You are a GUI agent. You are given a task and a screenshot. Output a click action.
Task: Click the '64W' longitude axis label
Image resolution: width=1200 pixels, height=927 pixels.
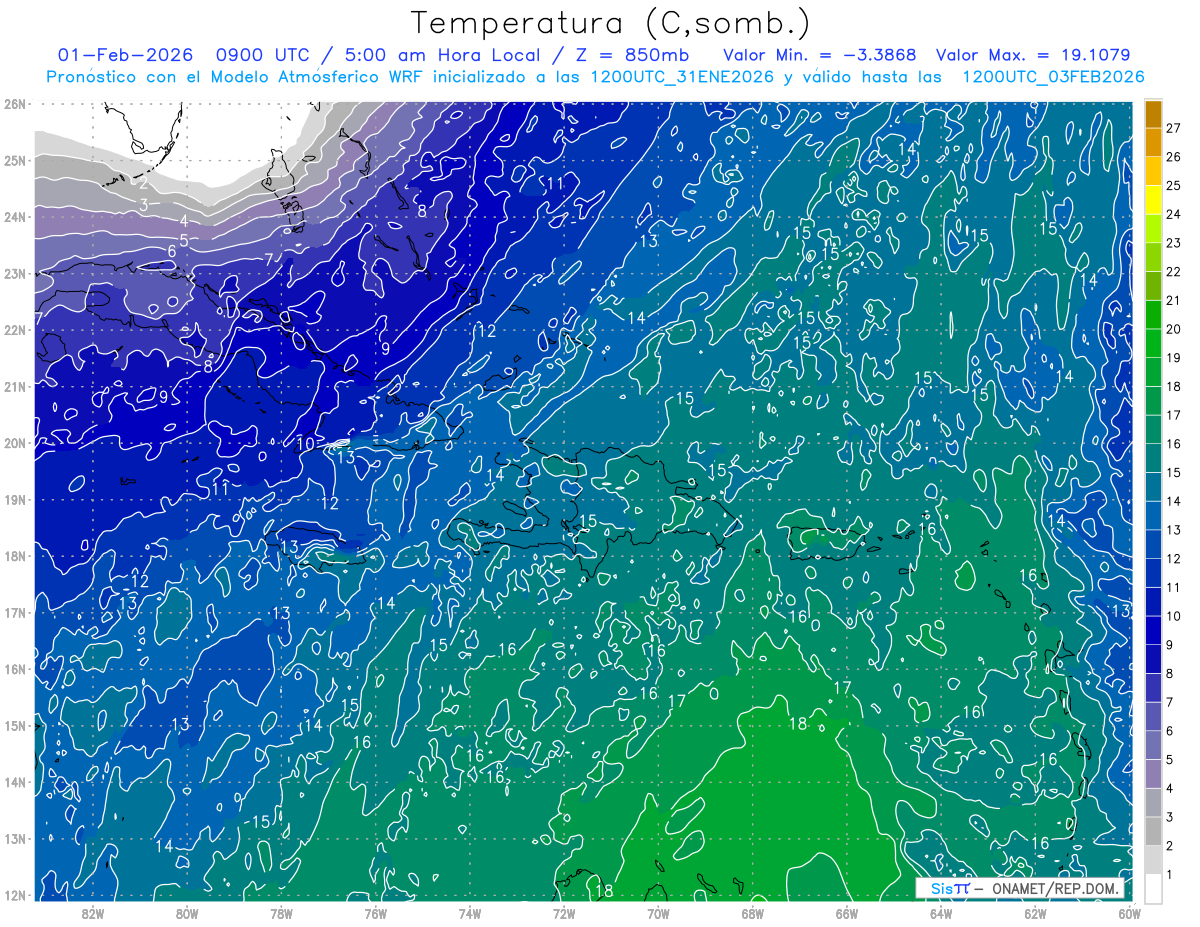(x=941, y=913)
